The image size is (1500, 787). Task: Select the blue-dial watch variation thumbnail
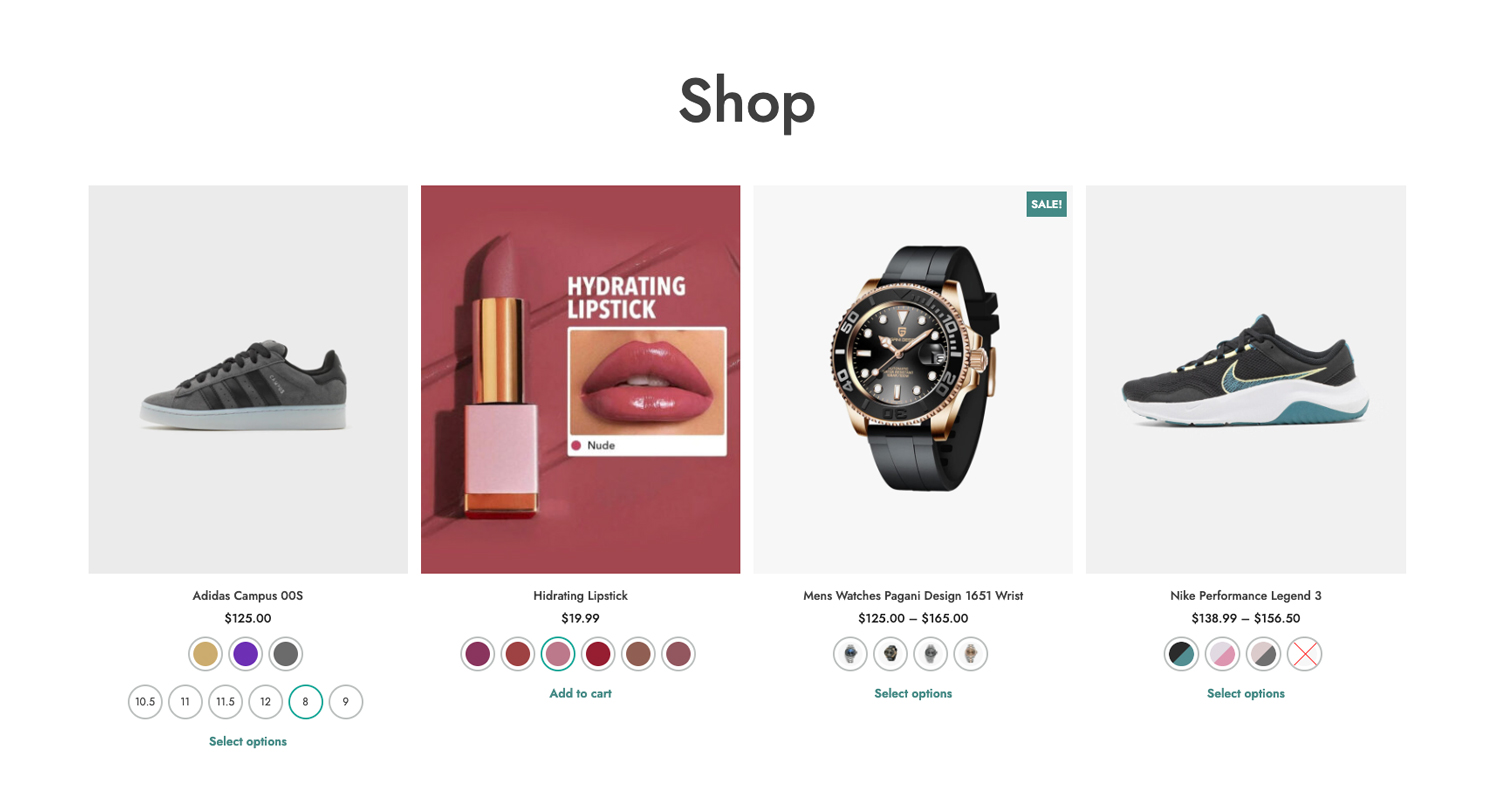coord(851,654)
